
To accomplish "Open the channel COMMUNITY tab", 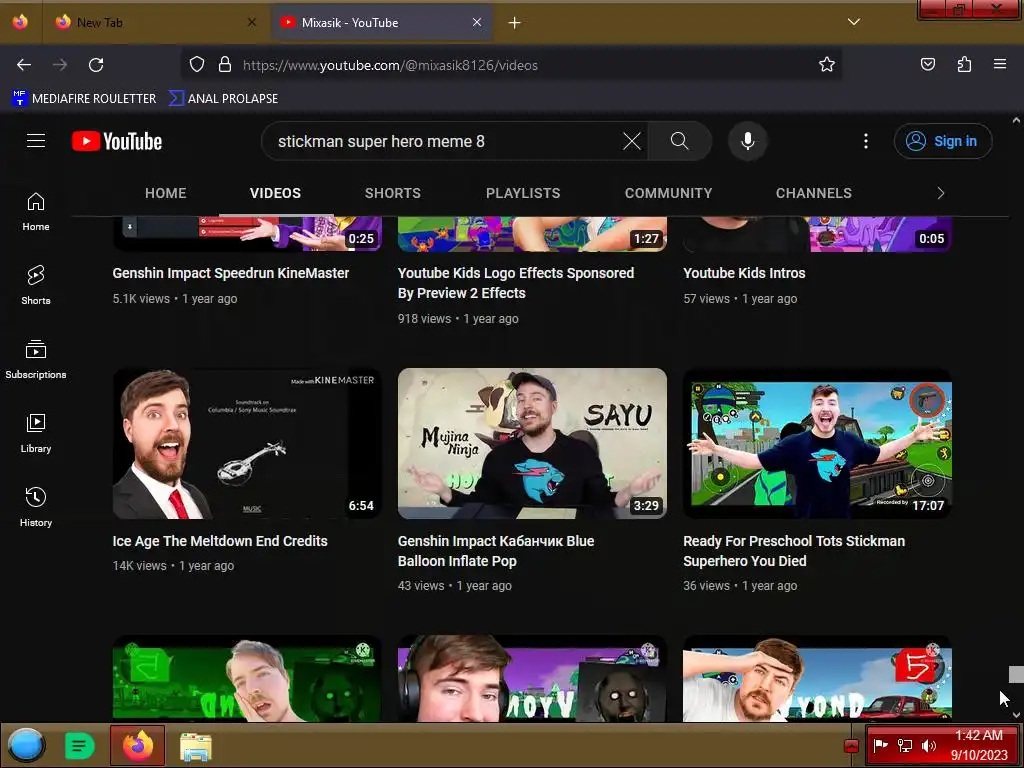I will [668, 193].
